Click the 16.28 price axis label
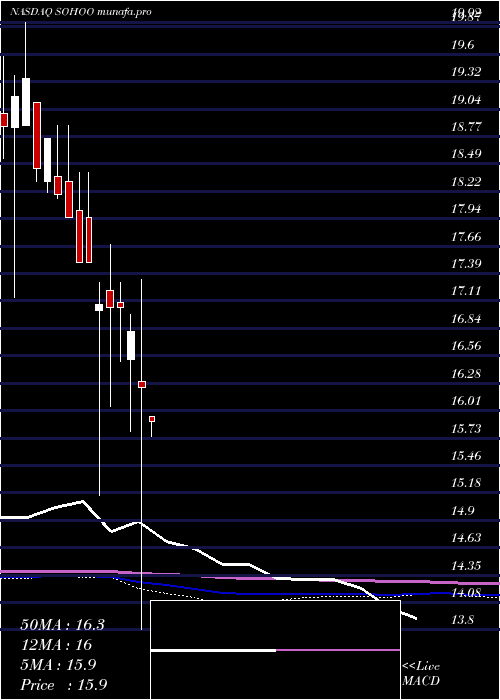The height and width of the screenshot is (700, 500). (466, 374)
